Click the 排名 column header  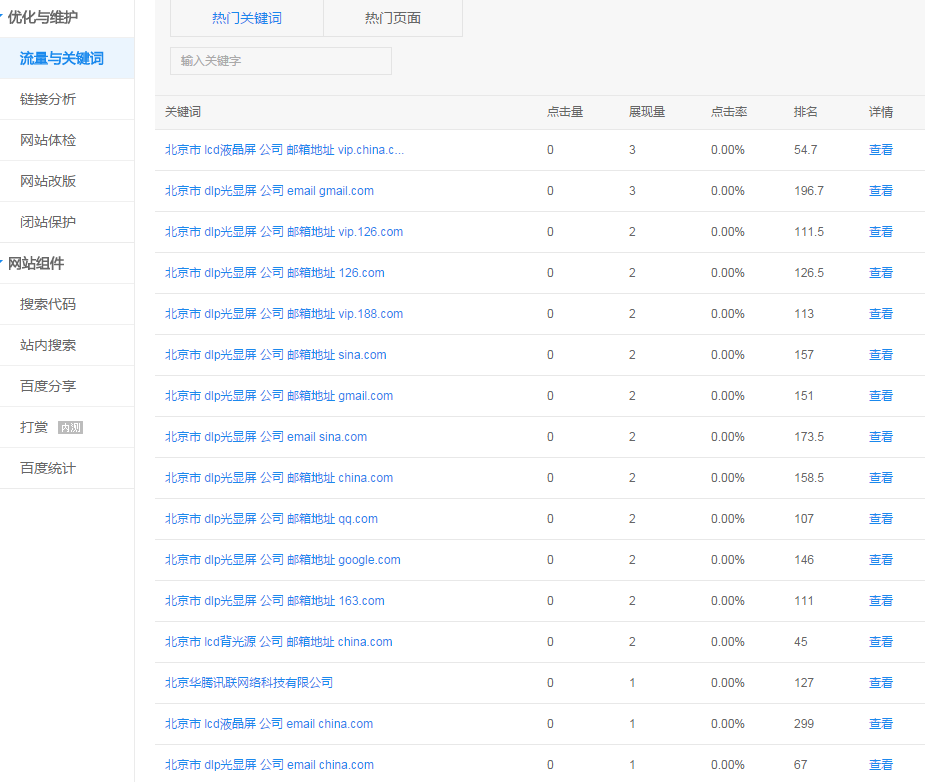click(x=805, y=112)
